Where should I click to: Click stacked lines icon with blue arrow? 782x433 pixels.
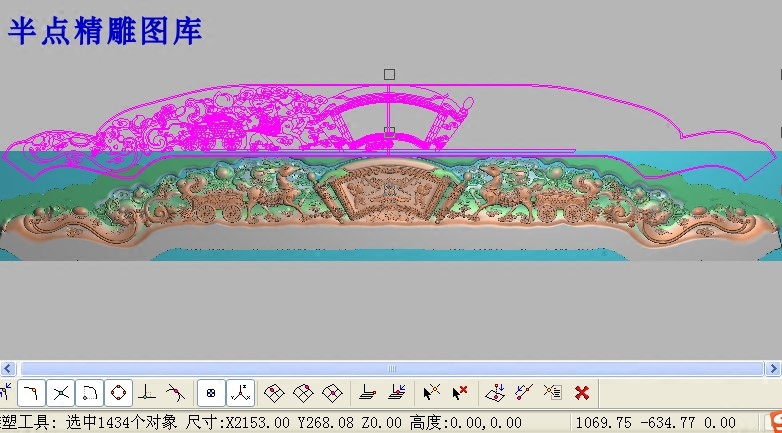click(x=397, y=392)
